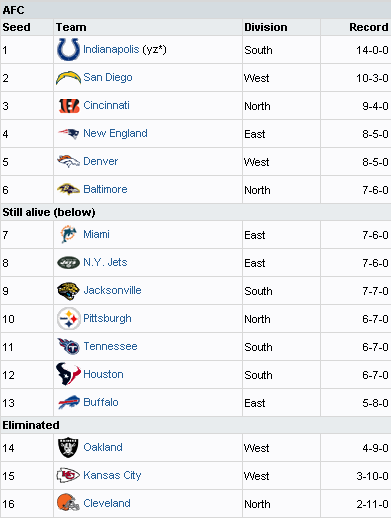
Task: Click the Denver Broncos horse logo
Action: click(68, 161)
